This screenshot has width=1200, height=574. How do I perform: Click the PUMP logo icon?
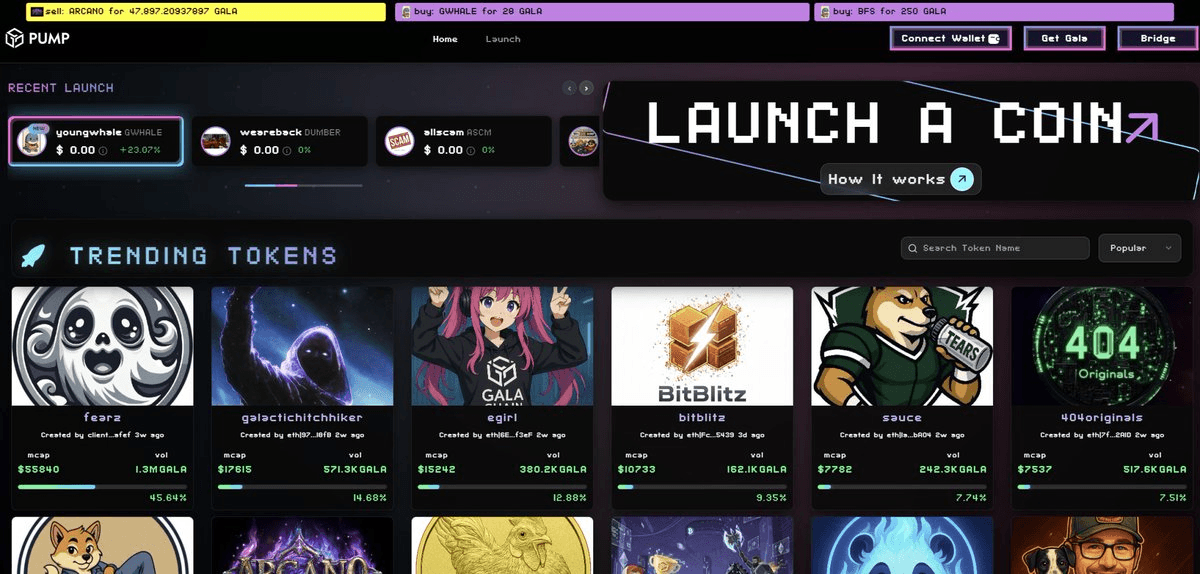[x=14, y=38]
